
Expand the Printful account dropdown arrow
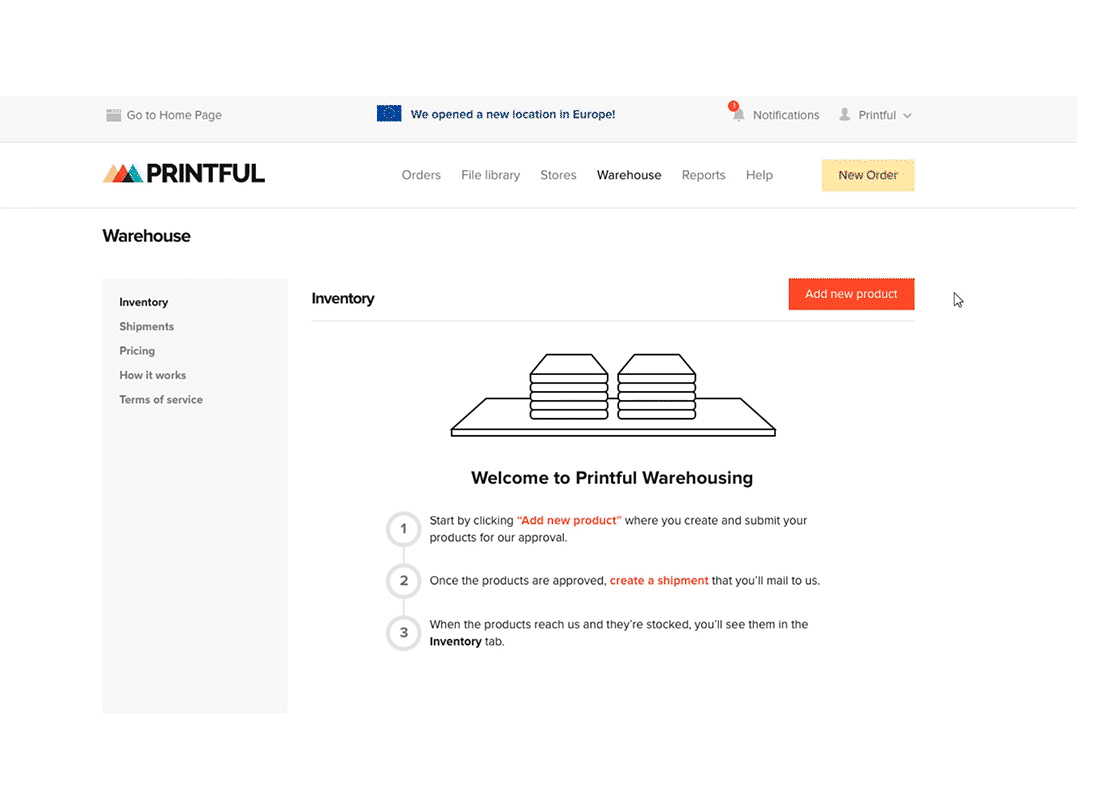click(907, 116)
